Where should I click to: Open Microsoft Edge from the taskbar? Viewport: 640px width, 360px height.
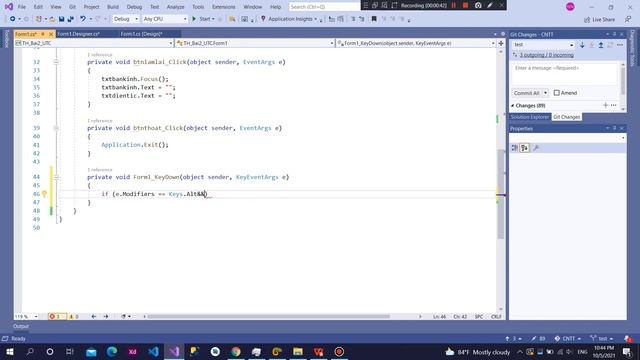(x=112, y=351)
